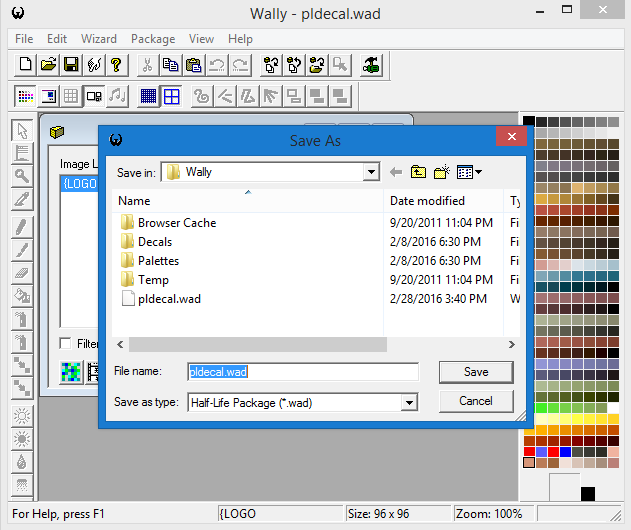The width and height of the screenshot is (631, 530).
Task: Click the yellow package cube icon
Action: pyautogui.click(x=57, y=132)
